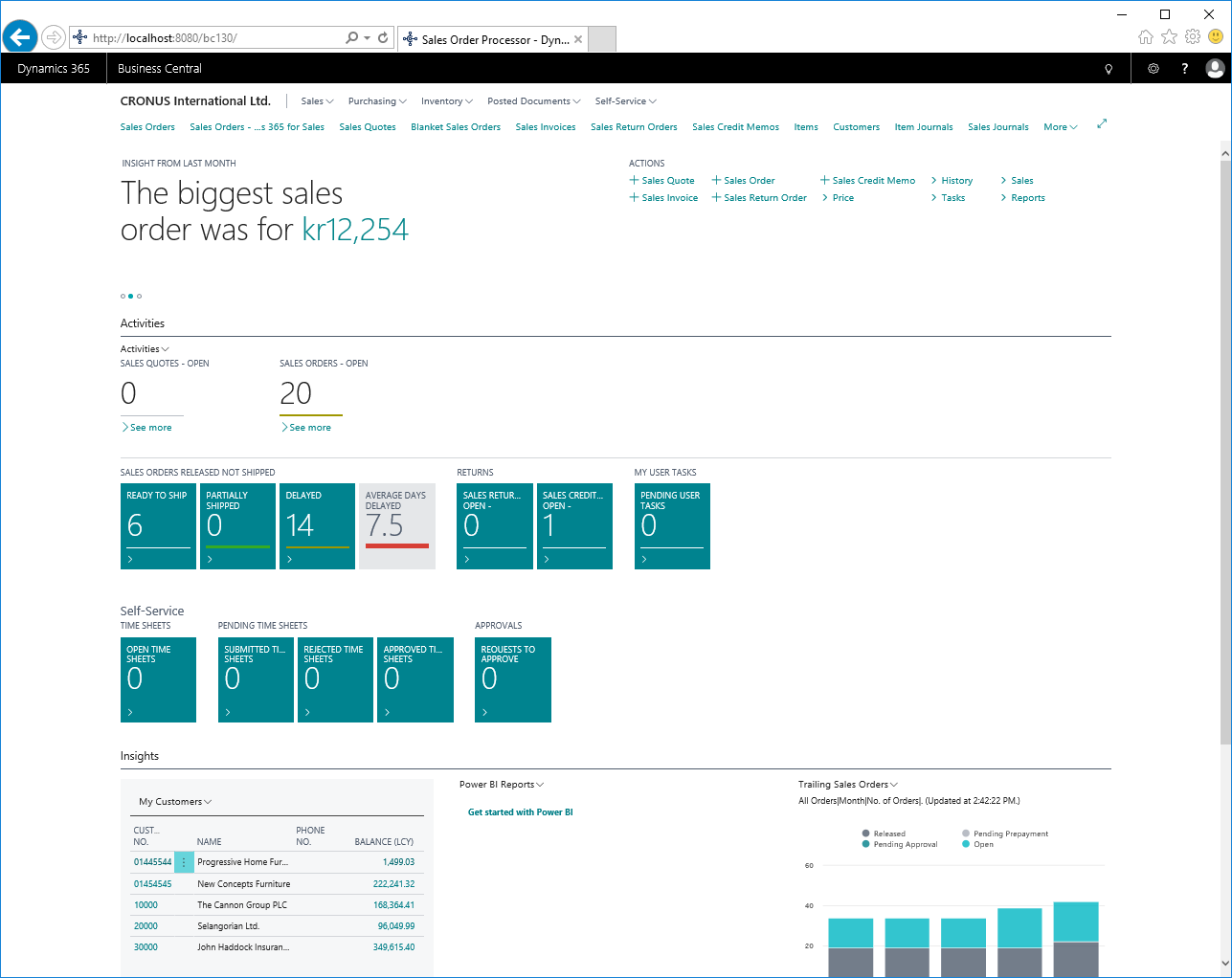Open Sales Credit Memos list

(x=735, y=127)
